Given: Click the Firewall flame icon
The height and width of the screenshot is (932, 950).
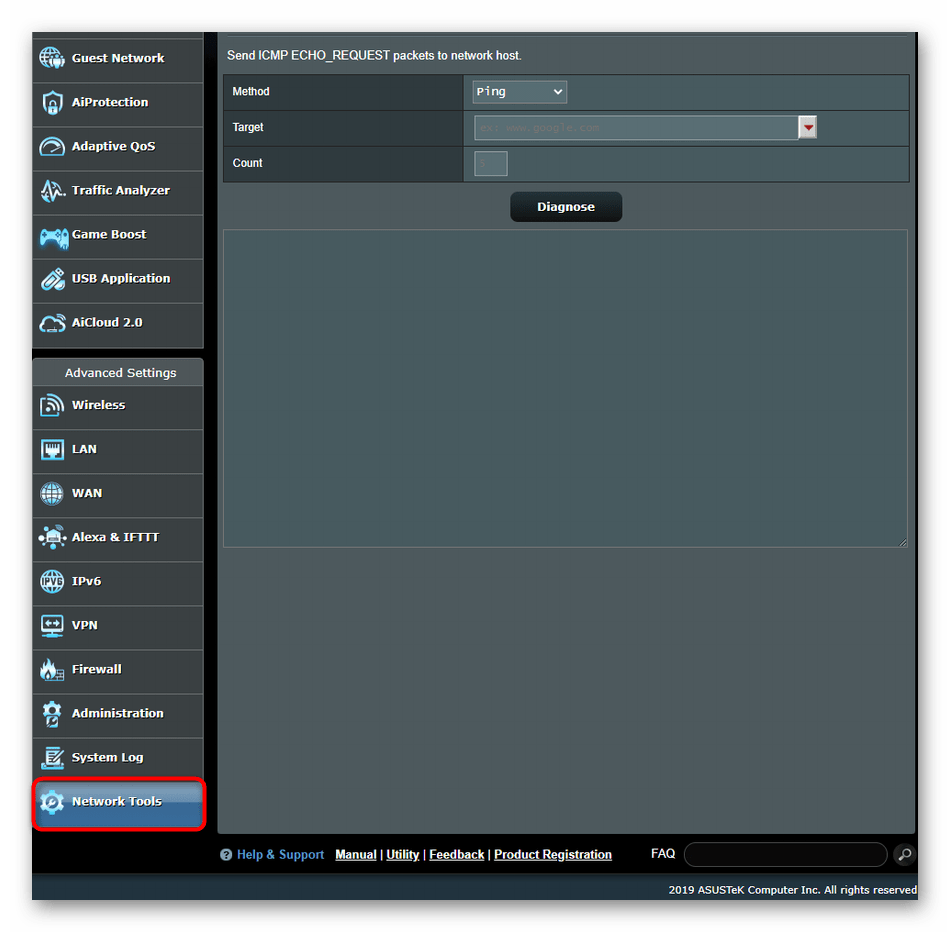Looking at the screenshot, I should pos(52,670).
